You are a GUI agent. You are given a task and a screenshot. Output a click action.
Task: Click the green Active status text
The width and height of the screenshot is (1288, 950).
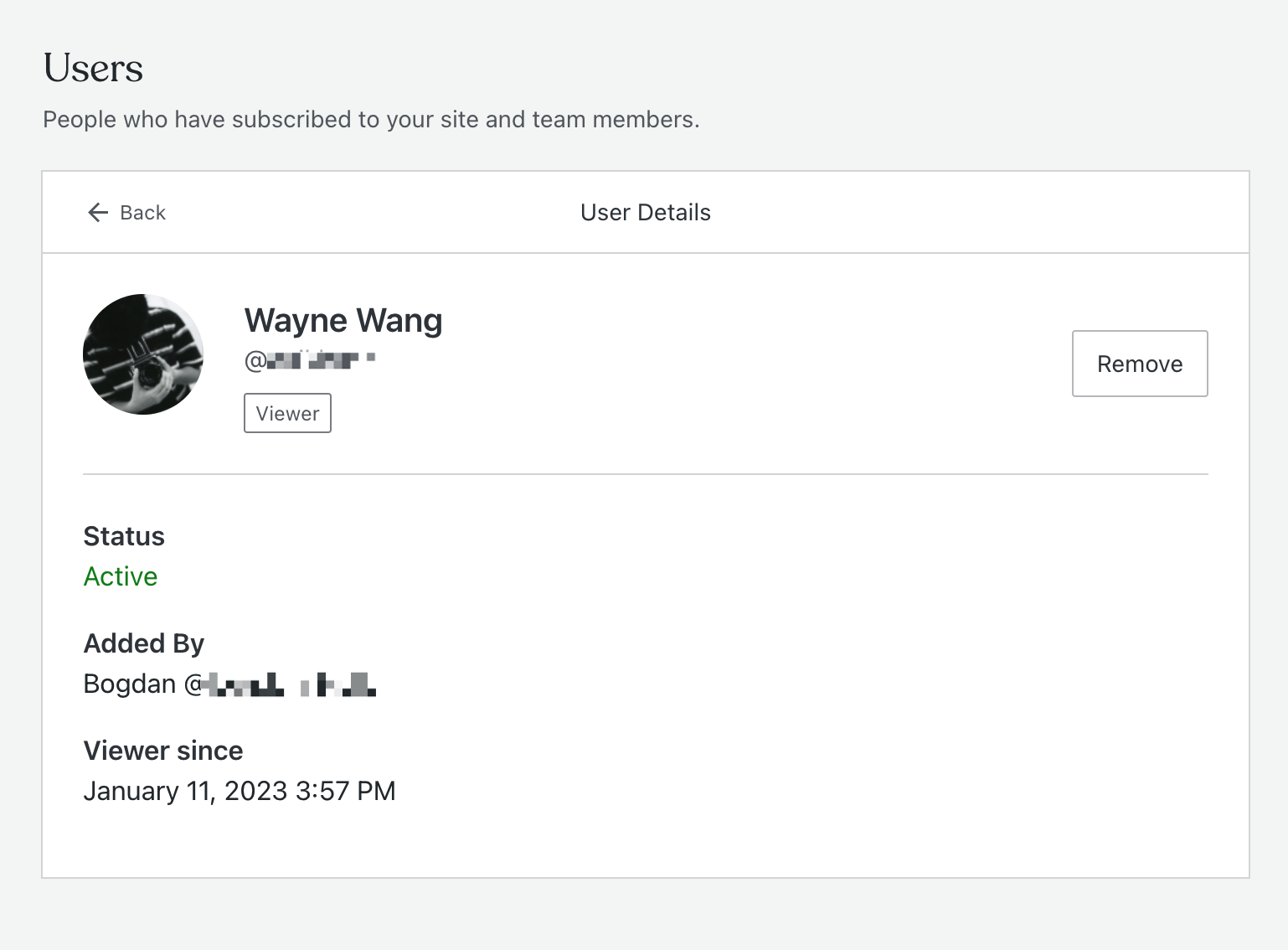[x=121, y=576]
